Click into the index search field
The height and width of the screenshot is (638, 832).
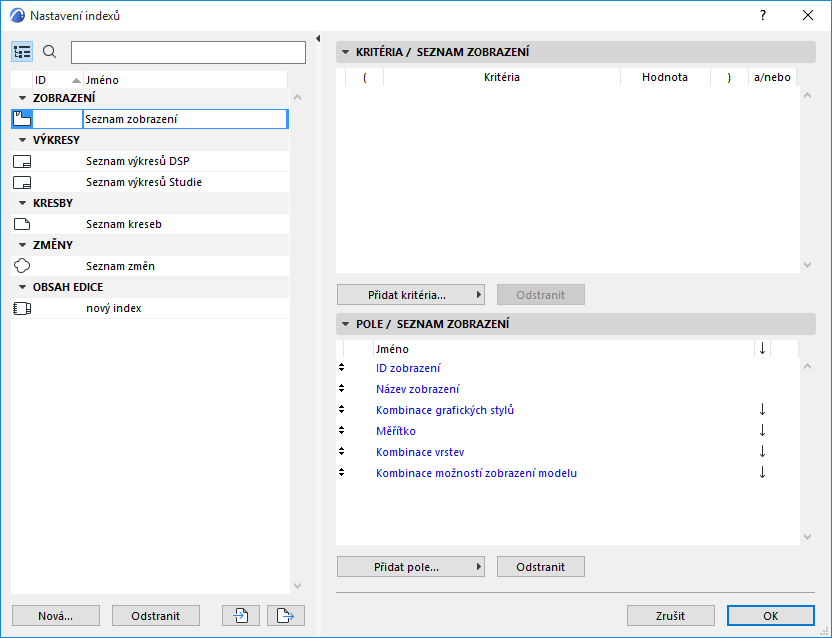[188, 52]
